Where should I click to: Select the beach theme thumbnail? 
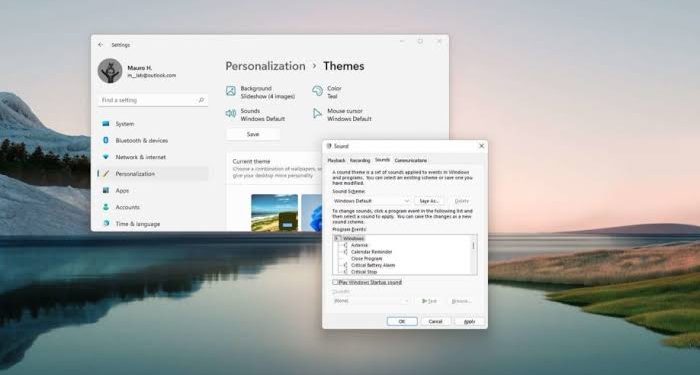pyautogui.click(x=275, y=212)
